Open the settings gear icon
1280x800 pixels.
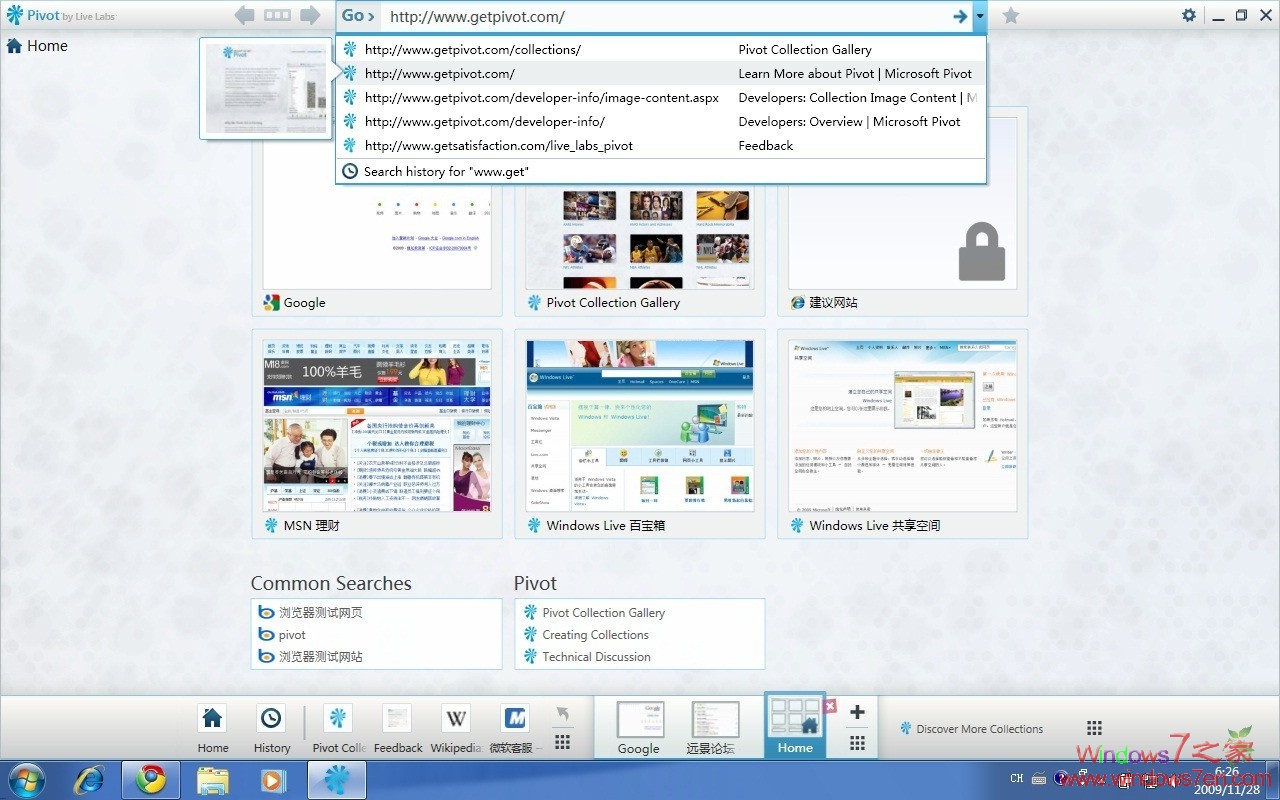point(1189,15)
